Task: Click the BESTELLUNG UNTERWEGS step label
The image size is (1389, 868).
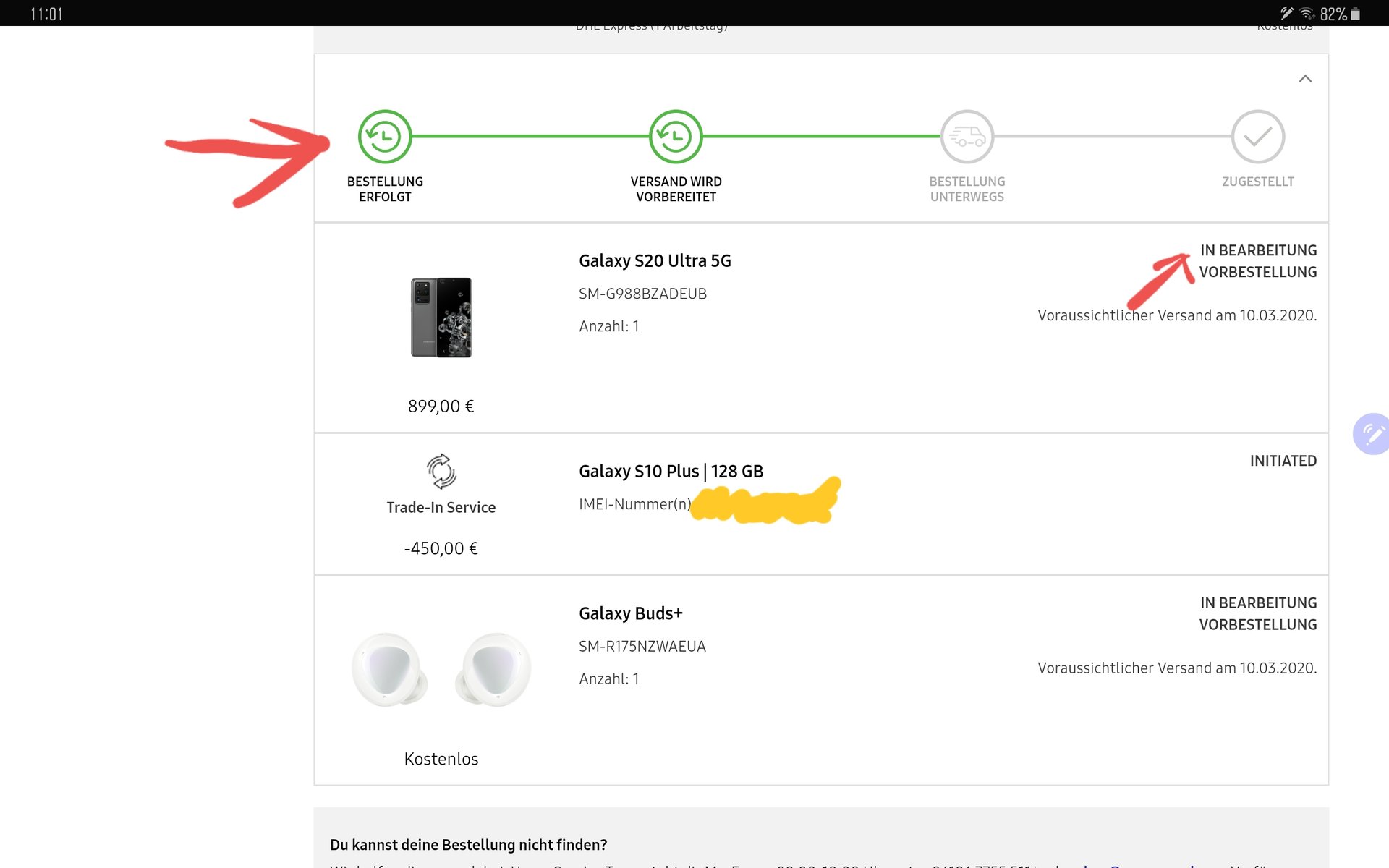Action: tap(967, 189)
